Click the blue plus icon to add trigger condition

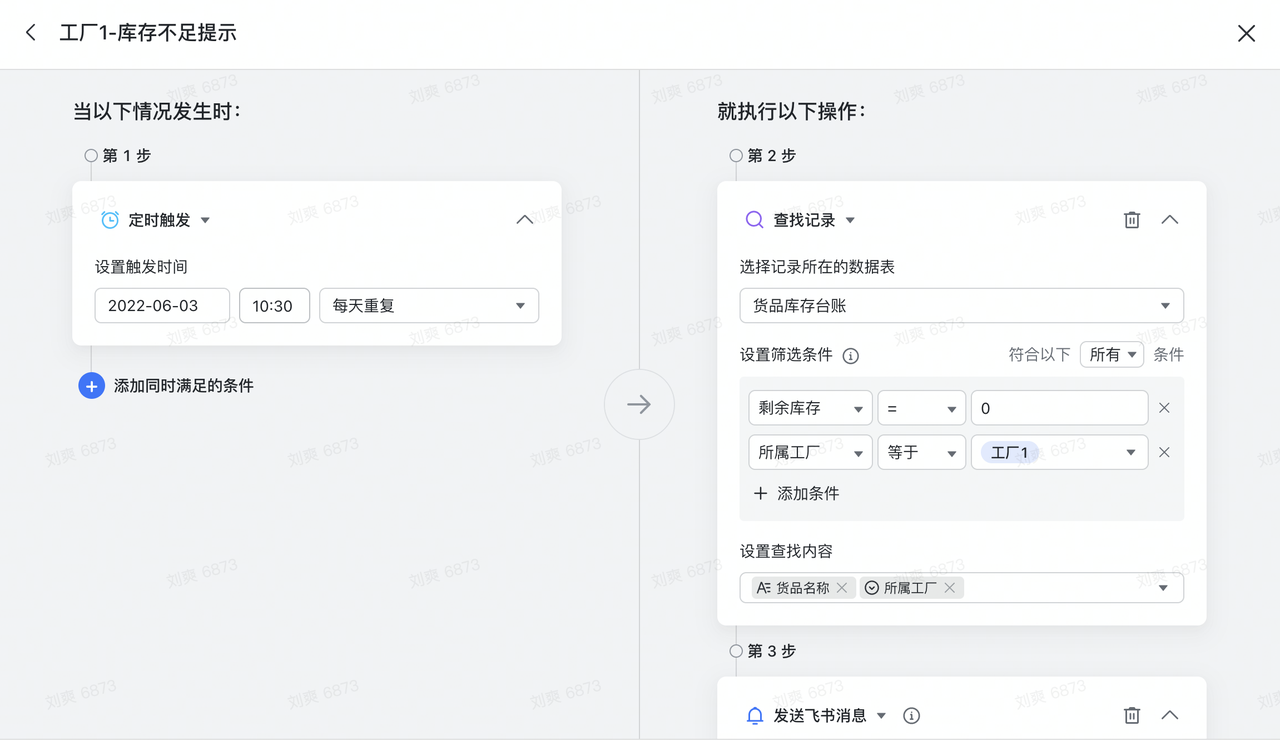click(91, 385)
